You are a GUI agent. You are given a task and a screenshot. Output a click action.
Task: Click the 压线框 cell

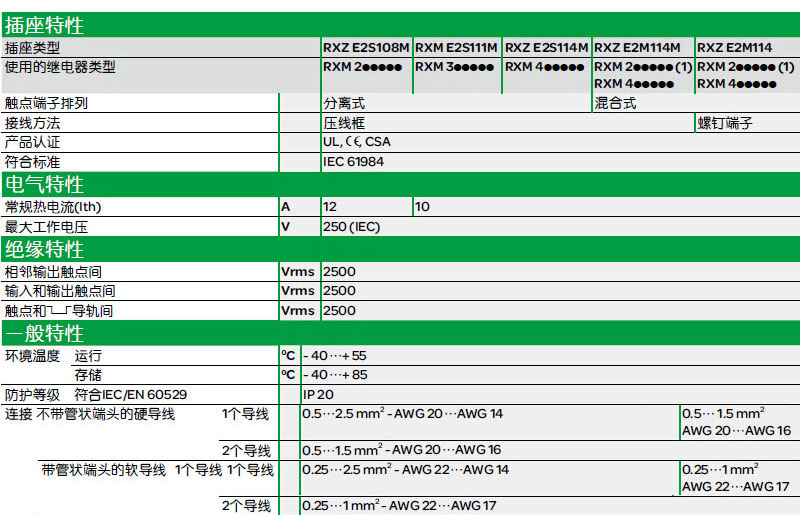click(x=344, y=123)
